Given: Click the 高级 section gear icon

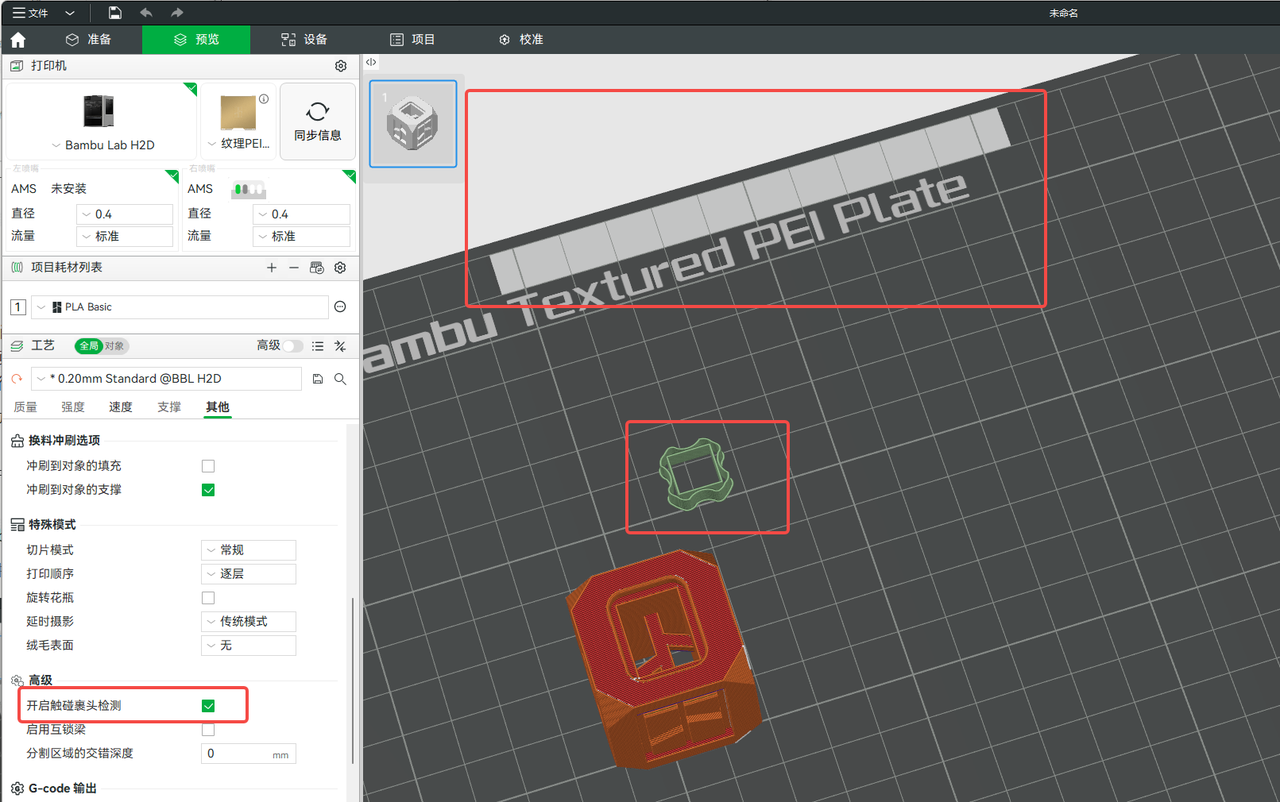Looking at the screenshot, I should 17,681.
